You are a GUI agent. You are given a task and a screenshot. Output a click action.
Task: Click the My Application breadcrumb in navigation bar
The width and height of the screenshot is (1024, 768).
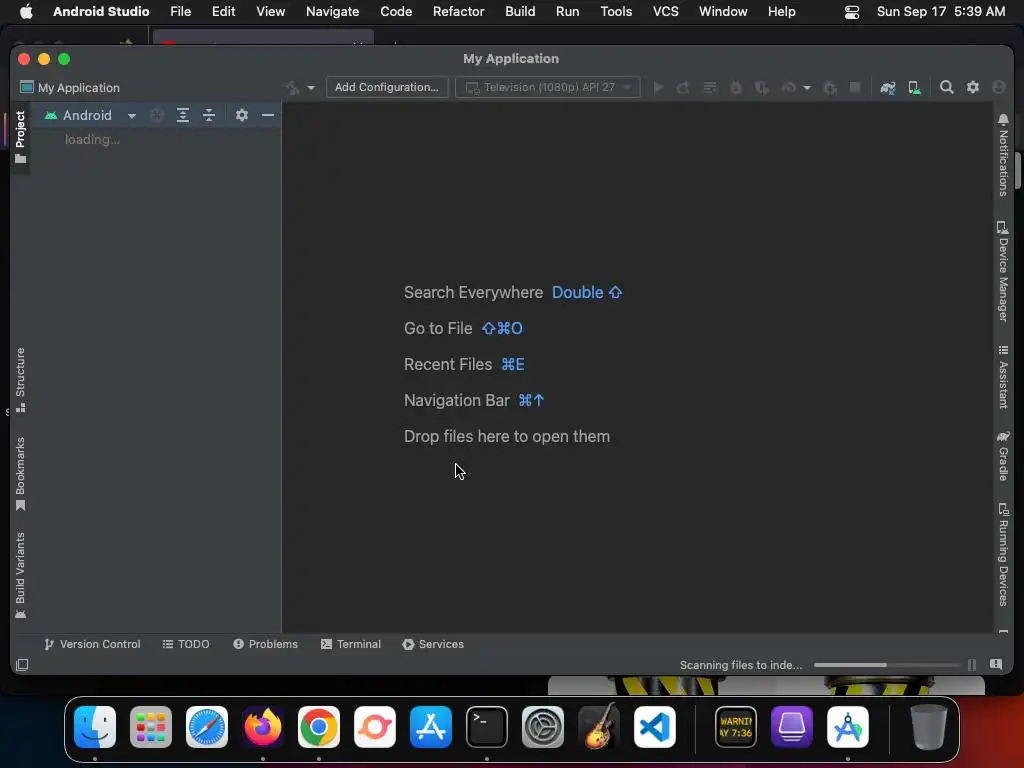(x=70, y=88)
